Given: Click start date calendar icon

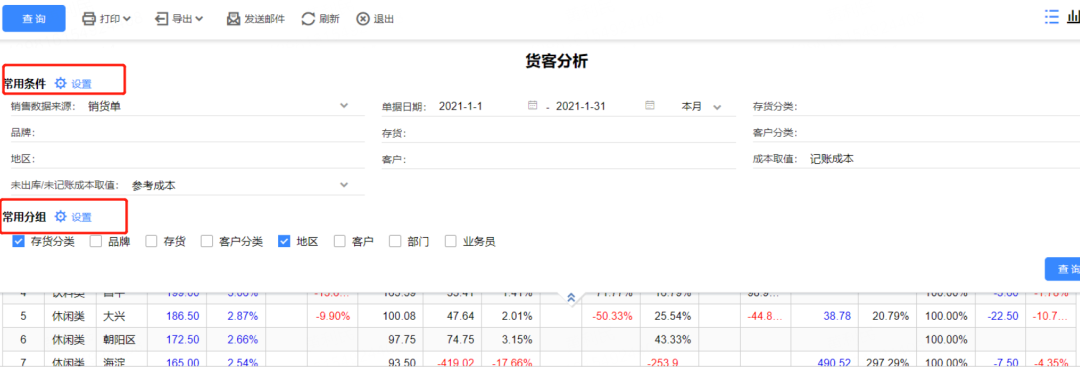Looking at the screenshot, I should click(x=532, y=106).
